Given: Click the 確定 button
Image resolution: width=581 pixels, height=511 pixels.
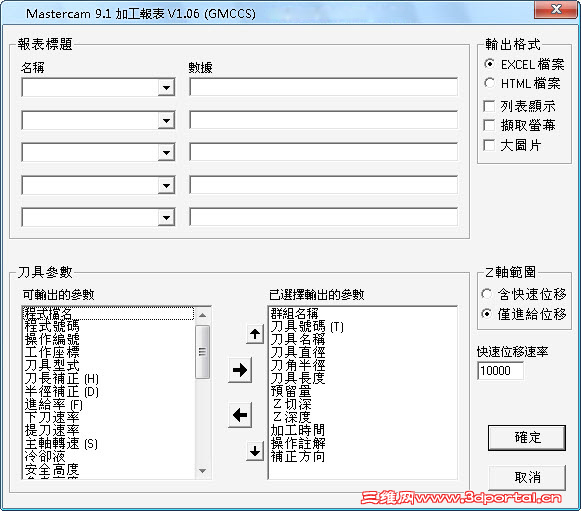Looking at the screenshot, I should point(527,438).
